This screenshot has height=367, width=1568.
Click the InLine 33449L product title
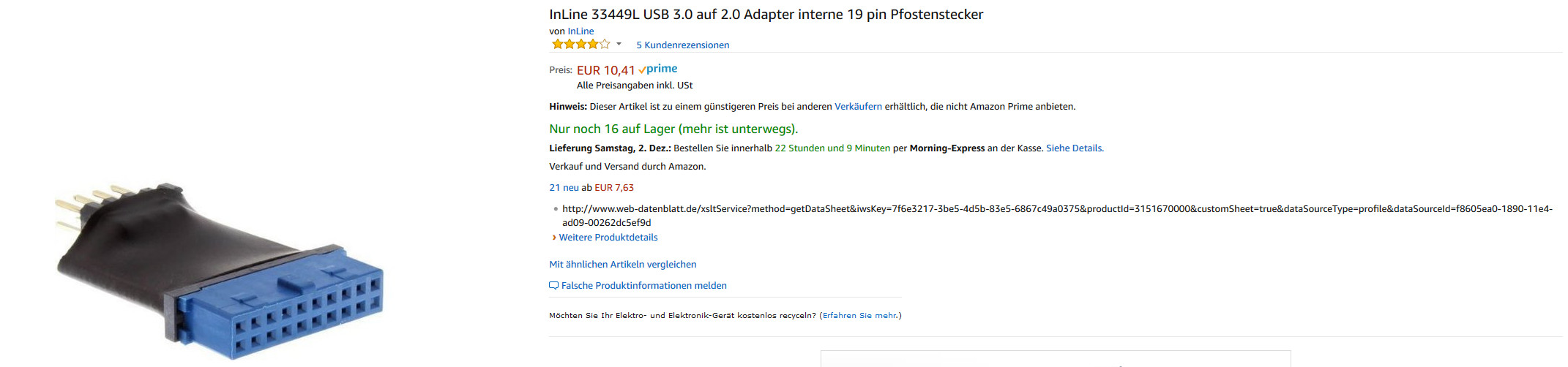click(x=766, y=15)
